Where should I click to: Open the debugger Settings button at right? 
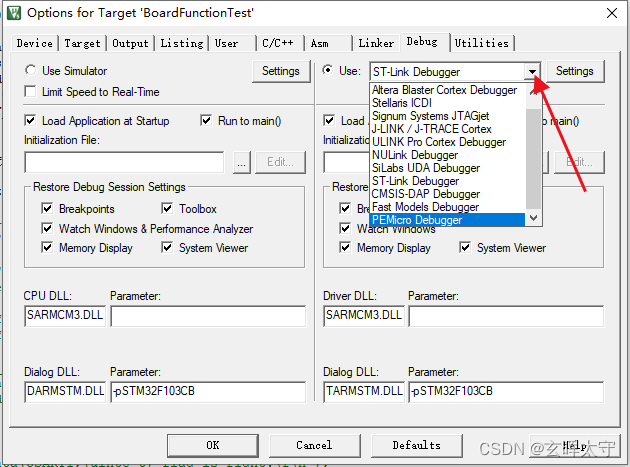pos(575,71)
